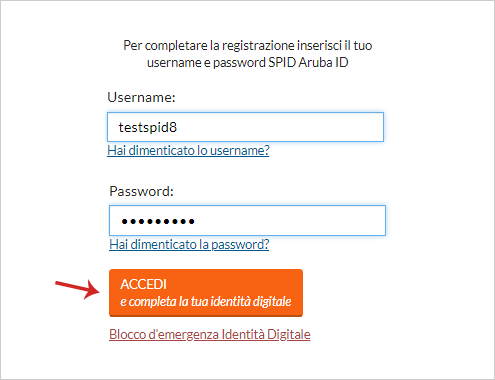
Task: Focus the Username input field
Action: (245, 127)
